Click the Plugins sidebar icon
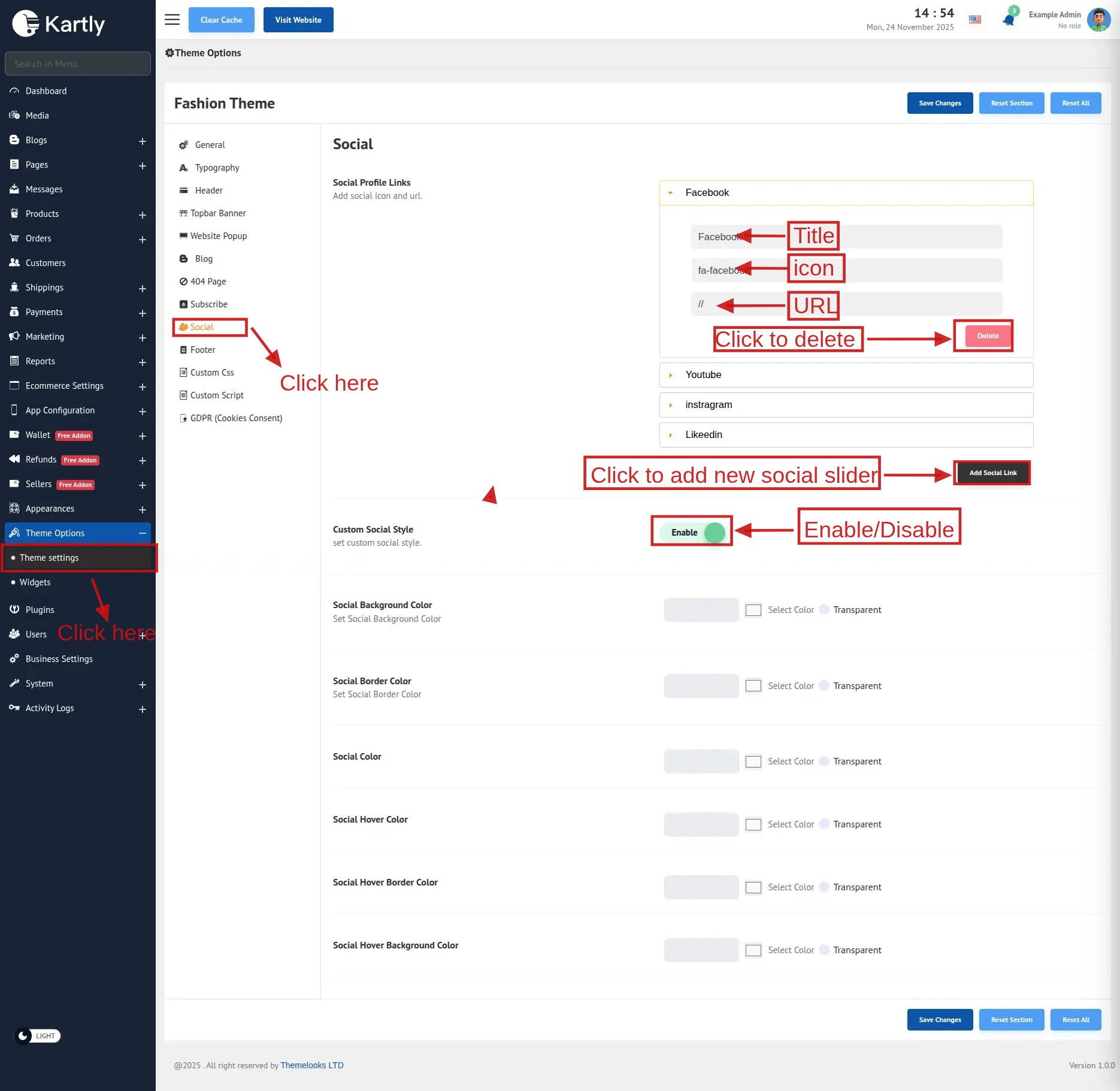 [14, 610]
